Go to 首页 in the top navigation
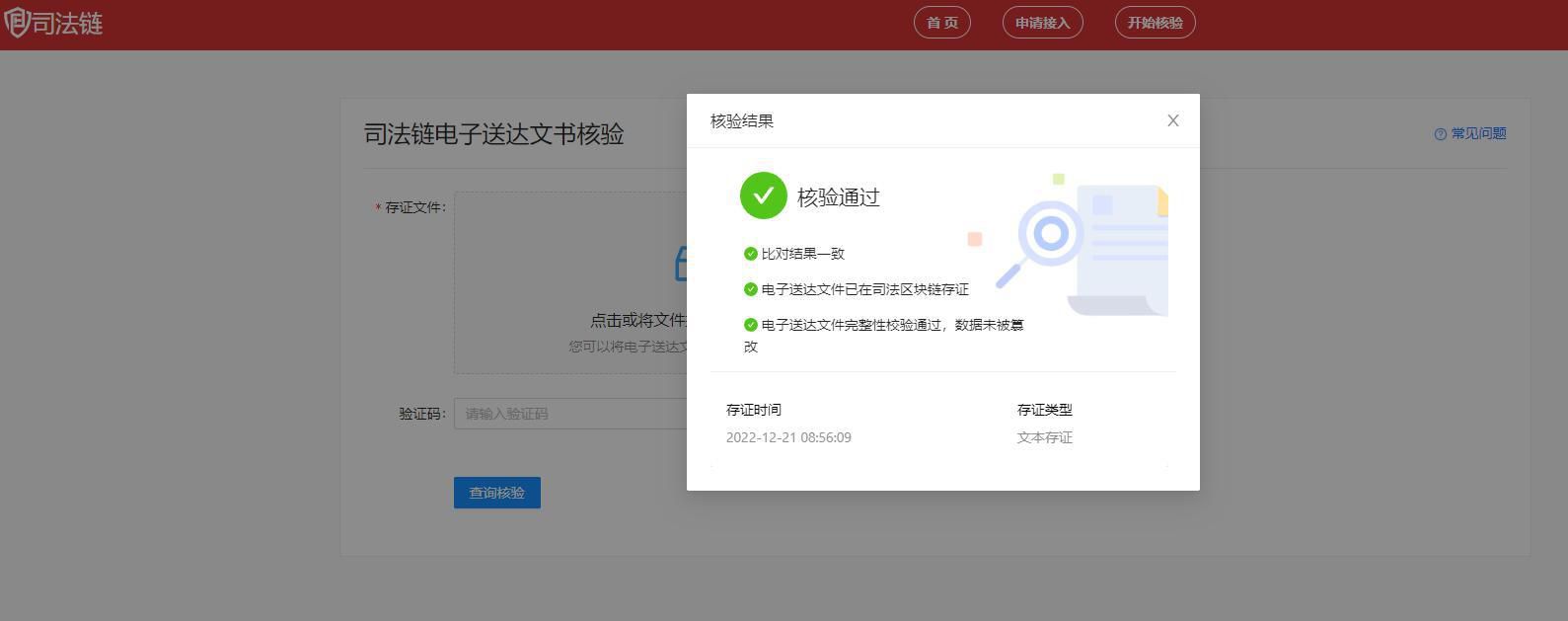Image resolution: width=1568 pixels, height=621 pixels. click(x=941, y=23)
